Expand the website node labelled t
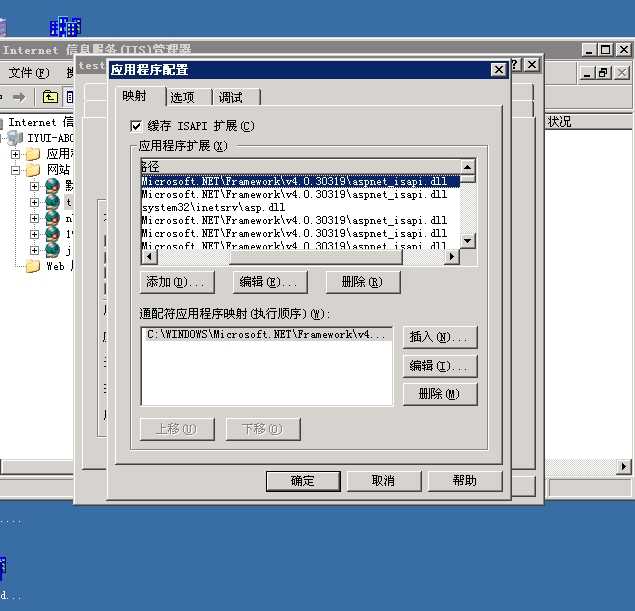 pyautogui.click(x=34, y=202)
